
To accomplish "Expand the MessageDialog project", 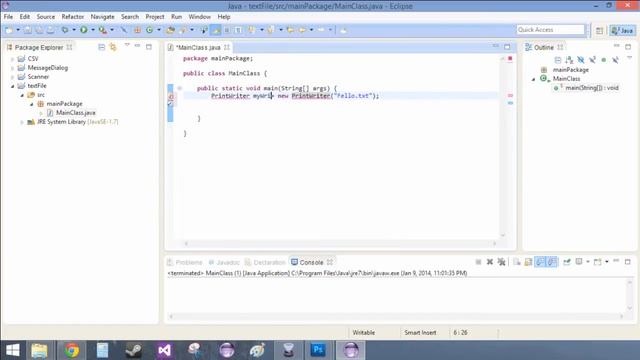I will point(12,68).
